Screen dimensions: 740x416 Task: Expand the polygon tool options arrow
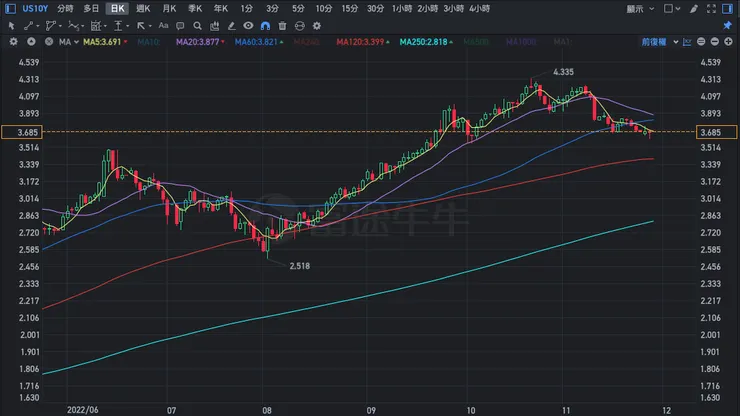click(x=60, y=26)
